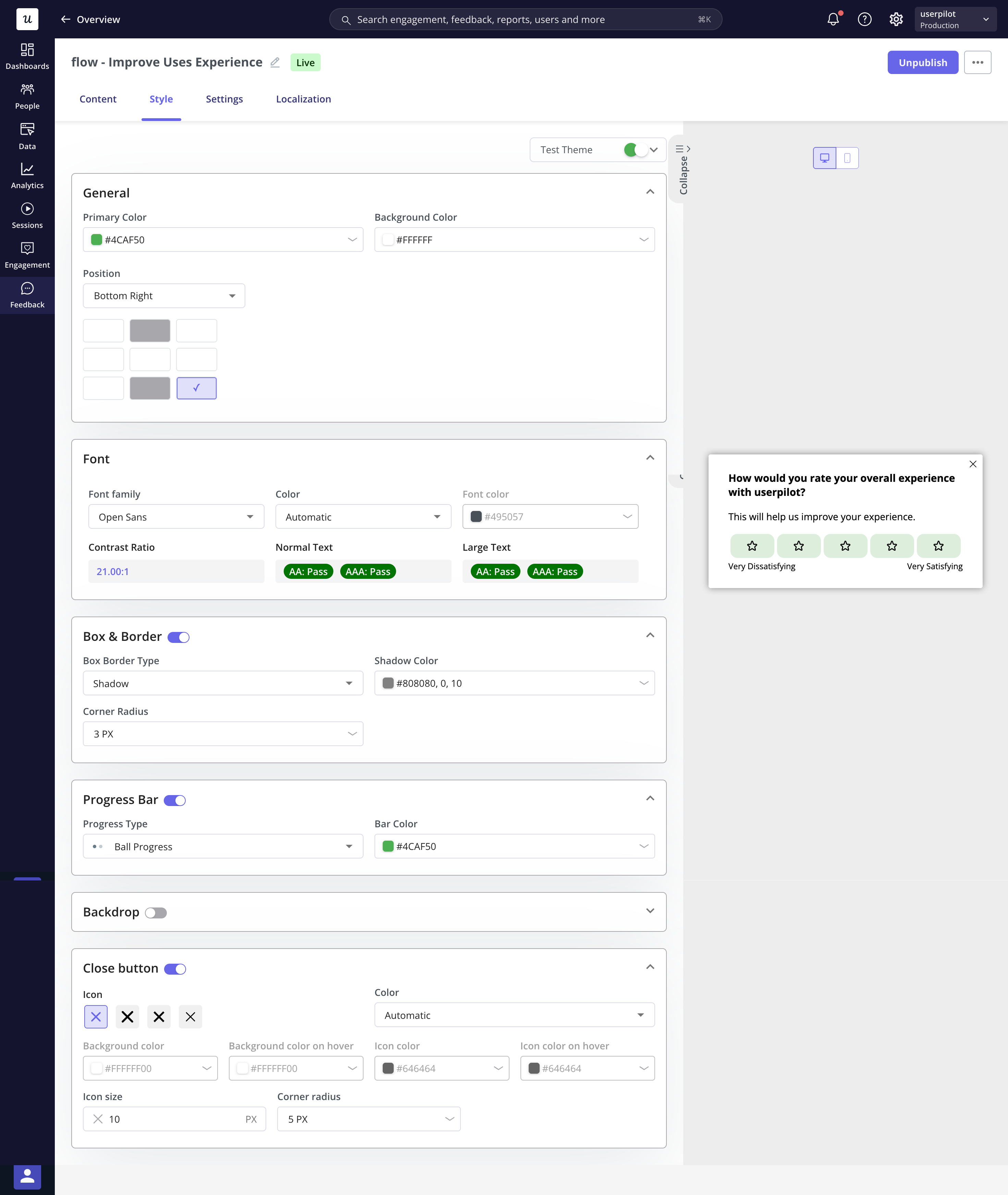Click the Unpublish button
The image size is (1008, 1195).
(x=922, y=62)
